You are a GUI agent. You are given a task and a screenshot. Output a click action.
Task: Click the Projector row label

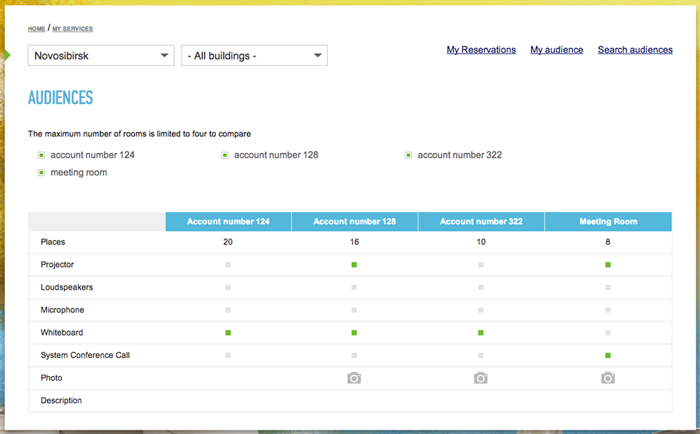click(x=57, y=265)
